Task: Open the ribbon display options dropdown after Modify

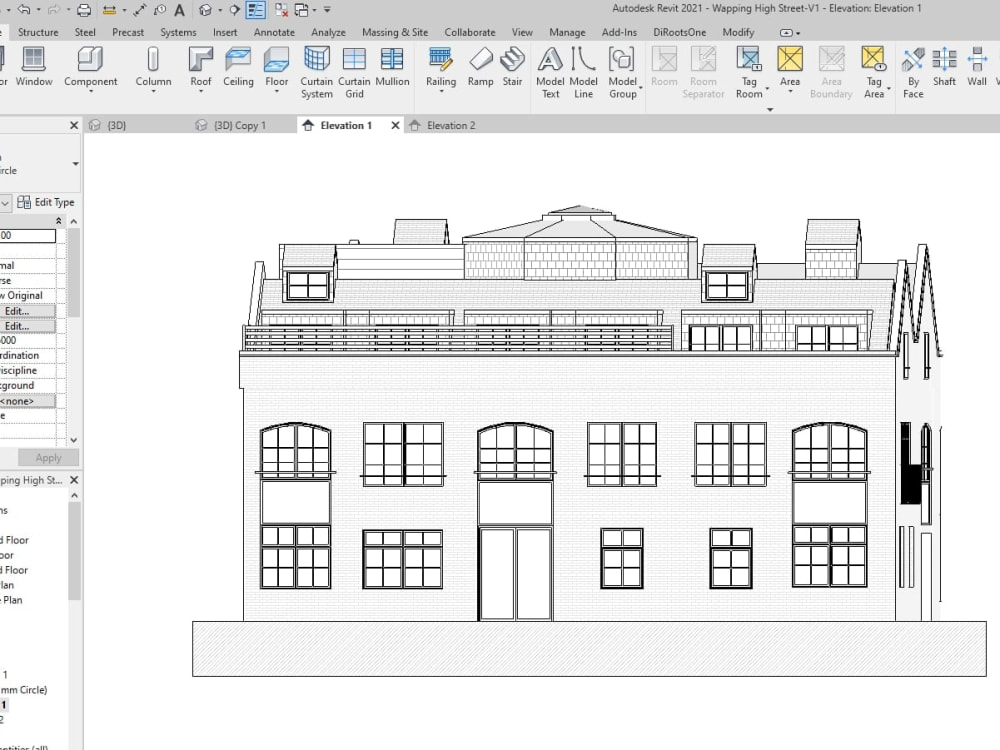Action: [790, 33]
